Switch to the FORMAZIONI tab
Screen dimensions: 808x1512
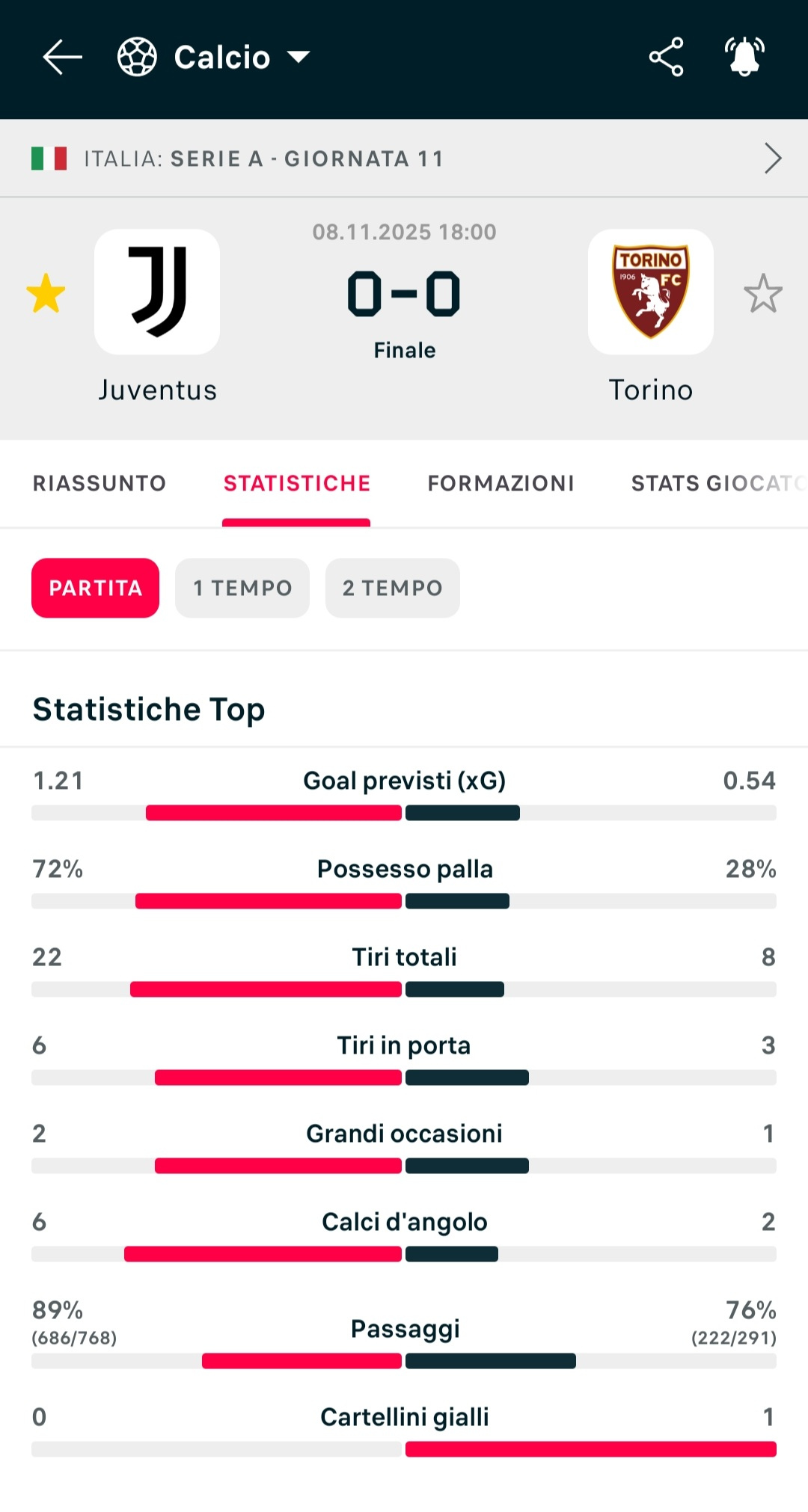tap(501, 483)
